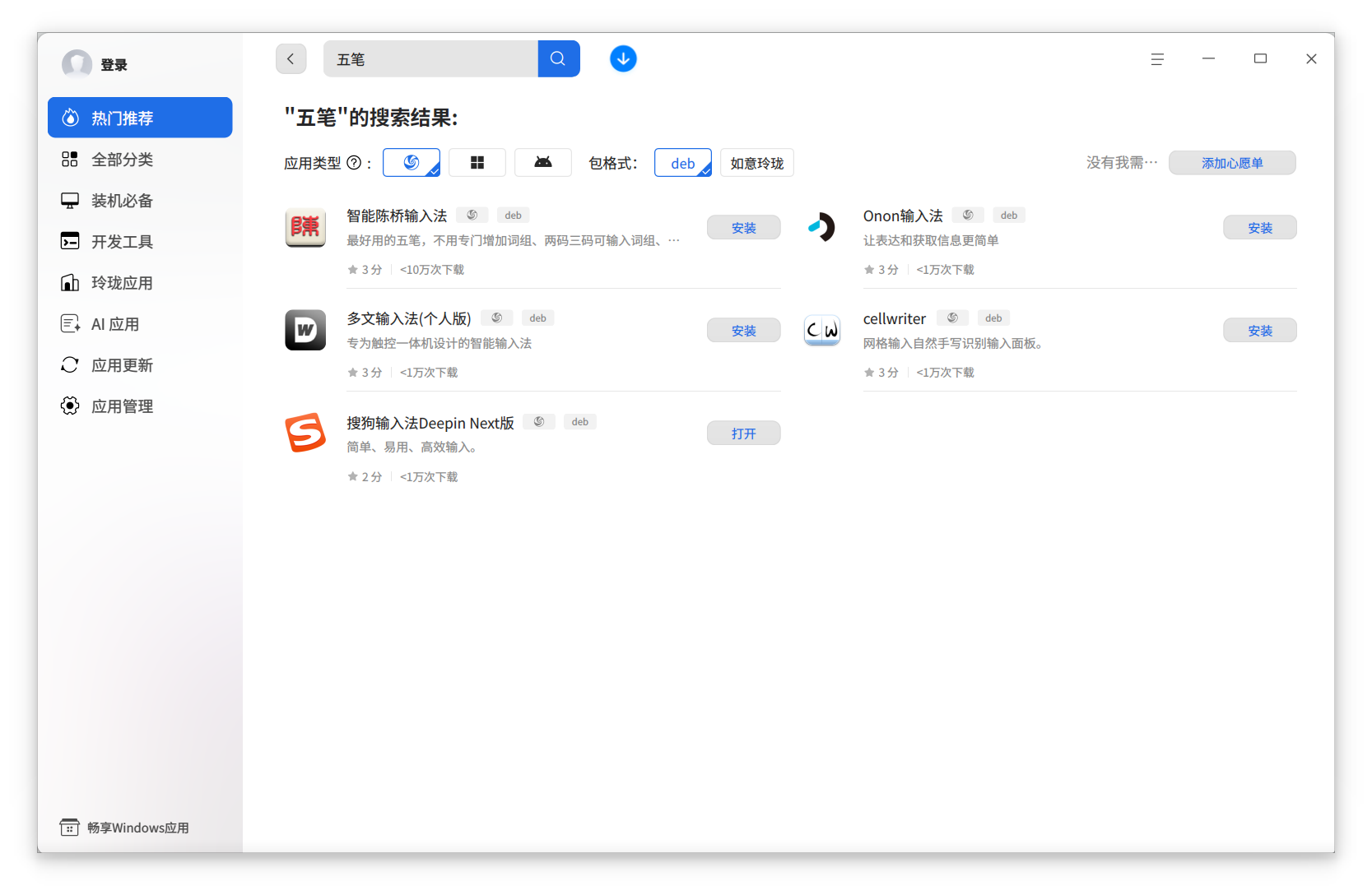Click 畅享Windows应用 at sidebar bottom

pyautogui.click(x=124, y=828)
